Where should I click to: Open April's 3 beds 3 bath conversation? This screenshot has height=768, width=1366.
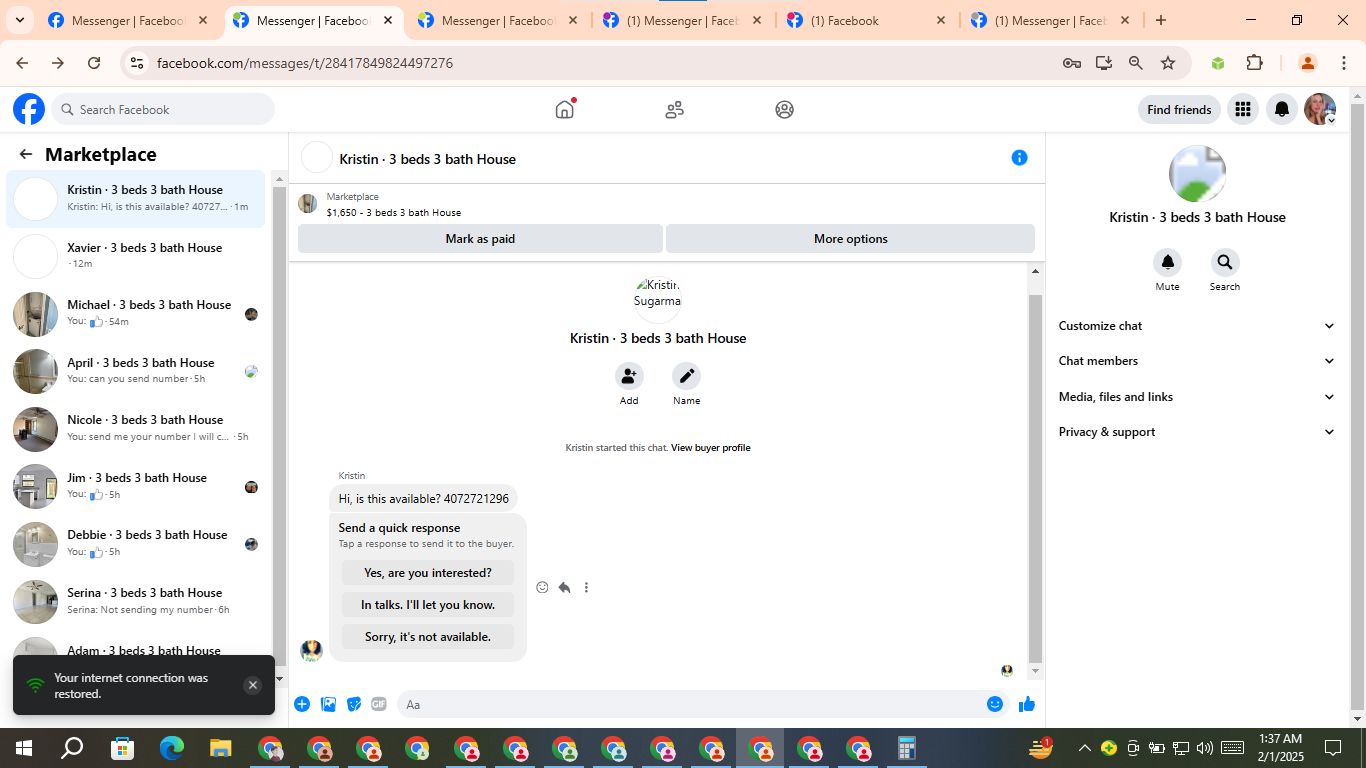pyautogui.click(x=136, y=371)
